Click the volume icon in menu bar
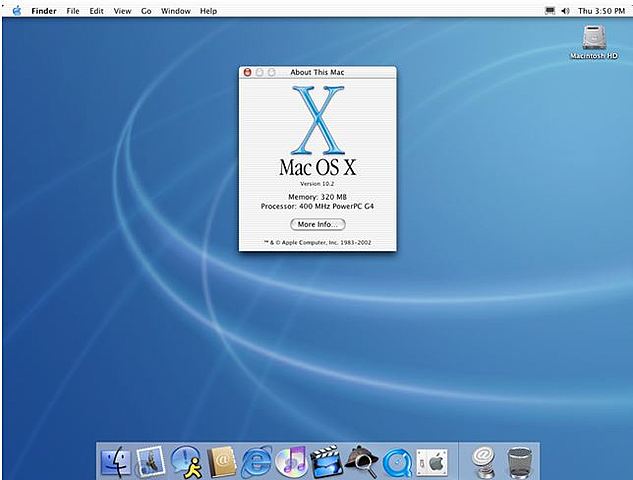This screenshot has height=480, width=633. click(565, 11)
